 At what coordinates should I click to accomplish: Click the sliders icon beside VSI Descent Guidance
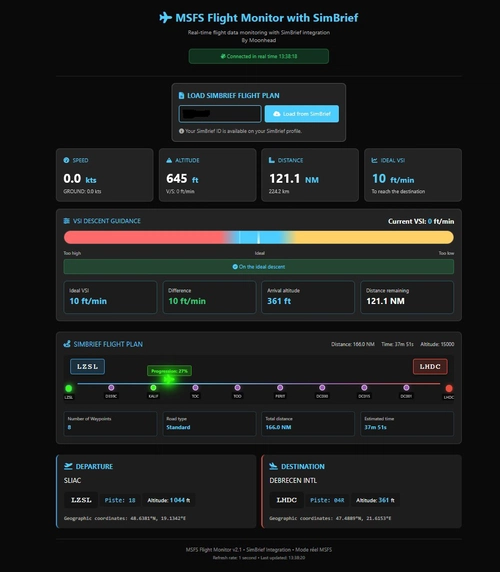[x=67, y=221]
